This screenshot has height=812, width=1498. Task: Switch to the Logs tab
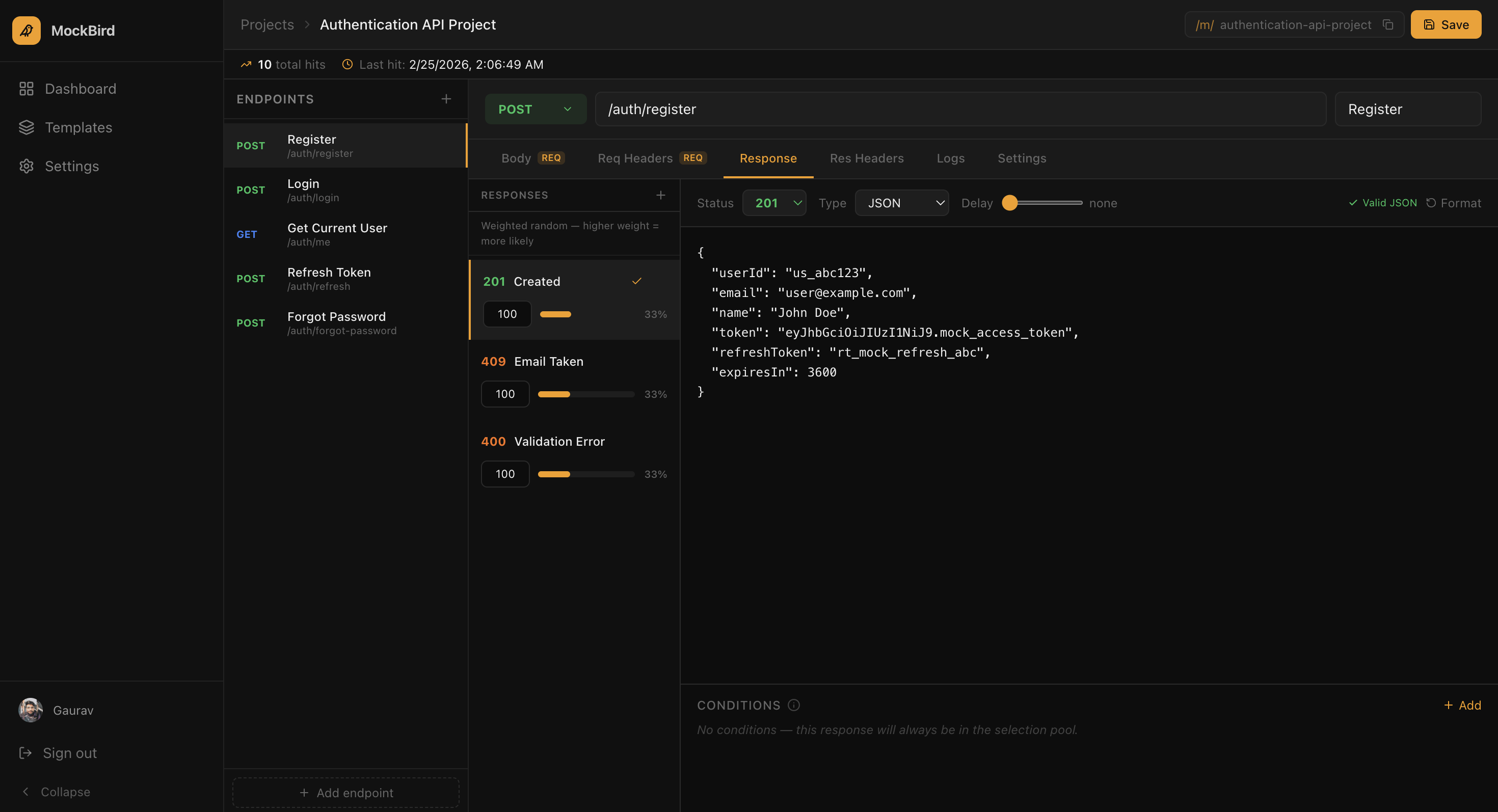click(950, 158)
